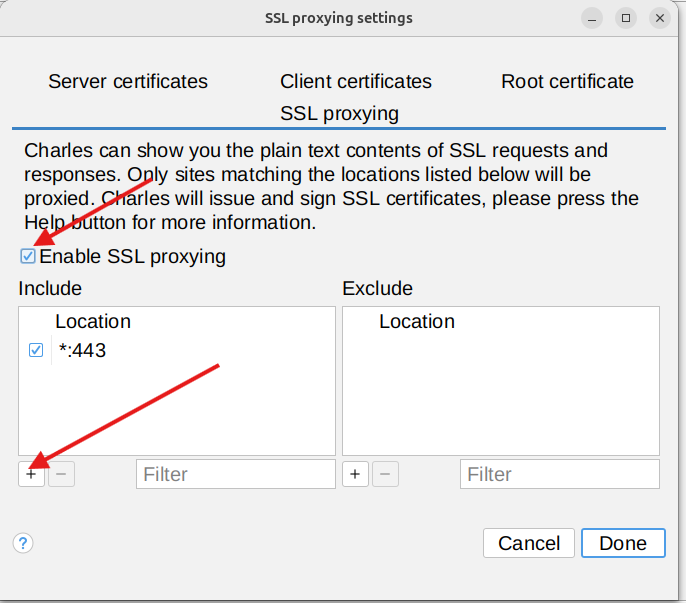Switch to the Server certificates tab
Image resolution: width=686 pixels, height=603 pixels.
point(128,82)
